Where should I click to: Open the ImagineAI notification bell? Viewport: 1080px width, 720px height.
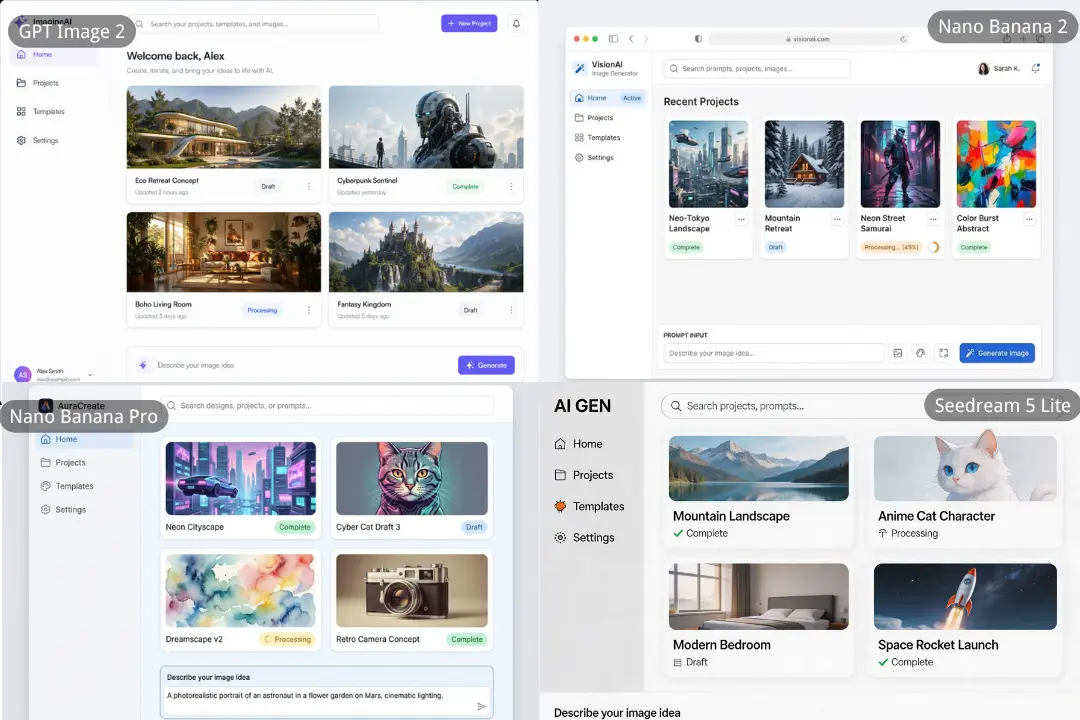(x=516, y=23)
